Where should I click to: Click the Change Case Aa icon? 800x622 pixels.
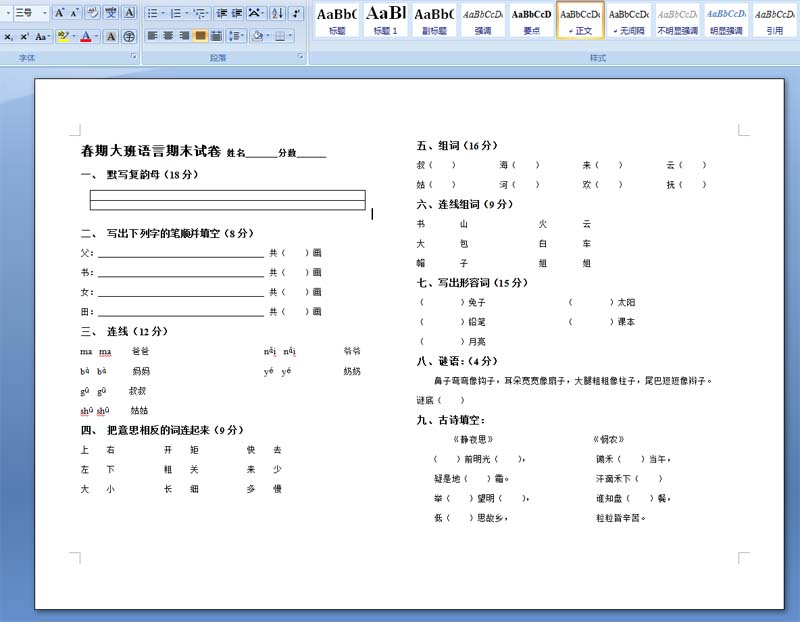40,36
